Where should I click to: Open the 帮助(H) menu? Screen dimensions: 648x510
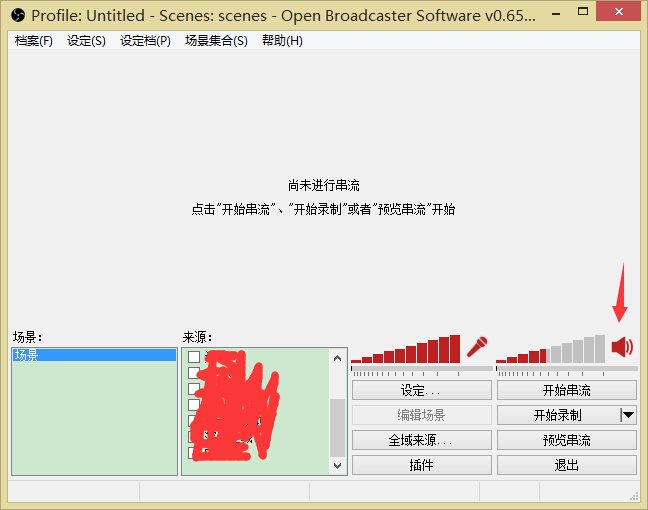coord(282,41)
